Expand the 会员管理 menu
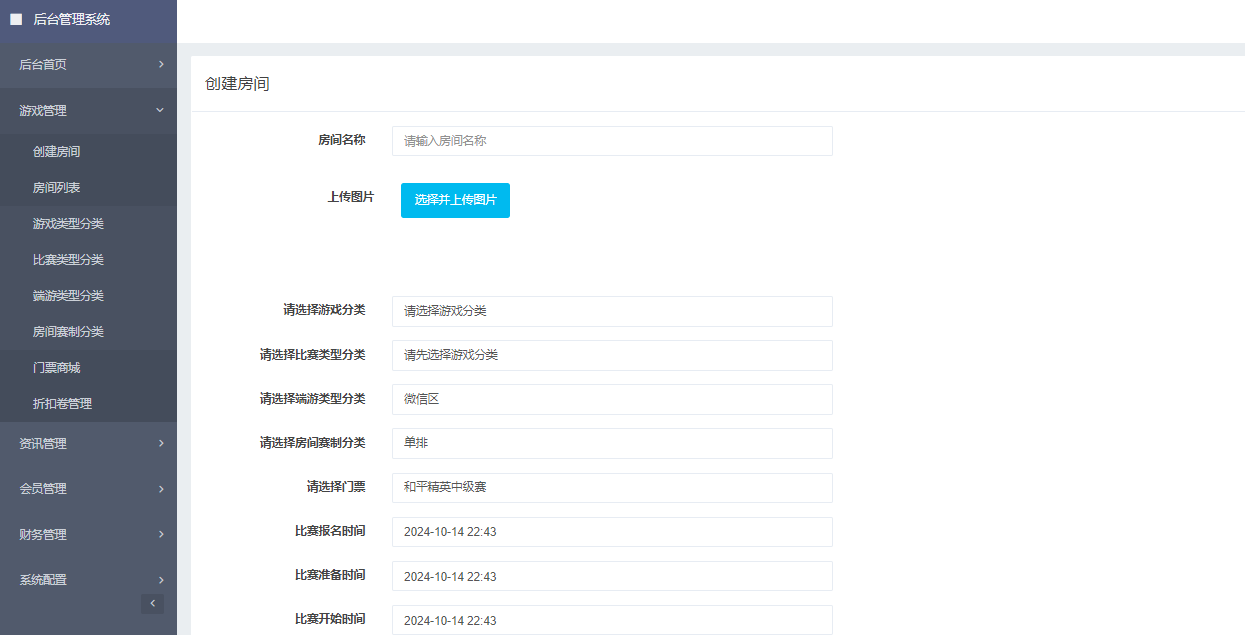The height and width of the screenshot is (635, 1245). pyautogui.click(x=88, y=489)
